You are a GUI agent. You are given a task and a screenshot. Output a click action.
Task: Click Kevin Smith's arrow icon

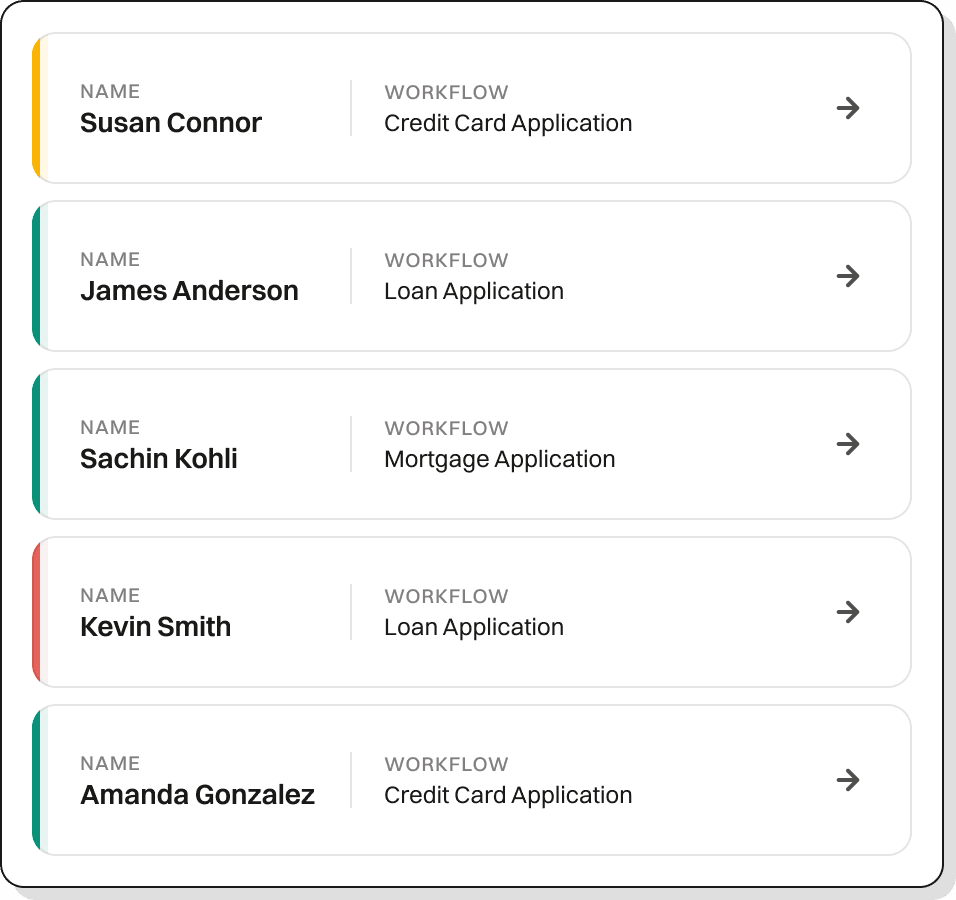point(847,612)
